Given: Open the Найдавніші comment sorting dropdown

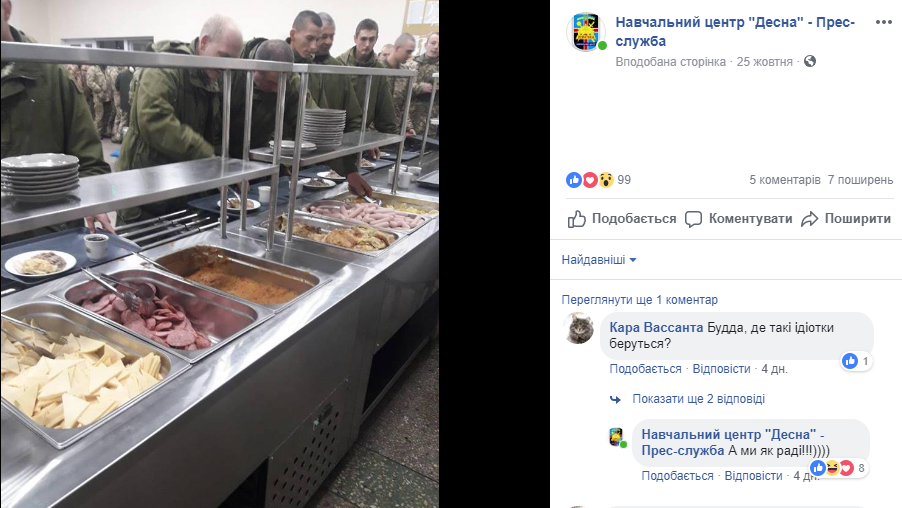Looking at the screenshot, I should [x=599, y=260].
